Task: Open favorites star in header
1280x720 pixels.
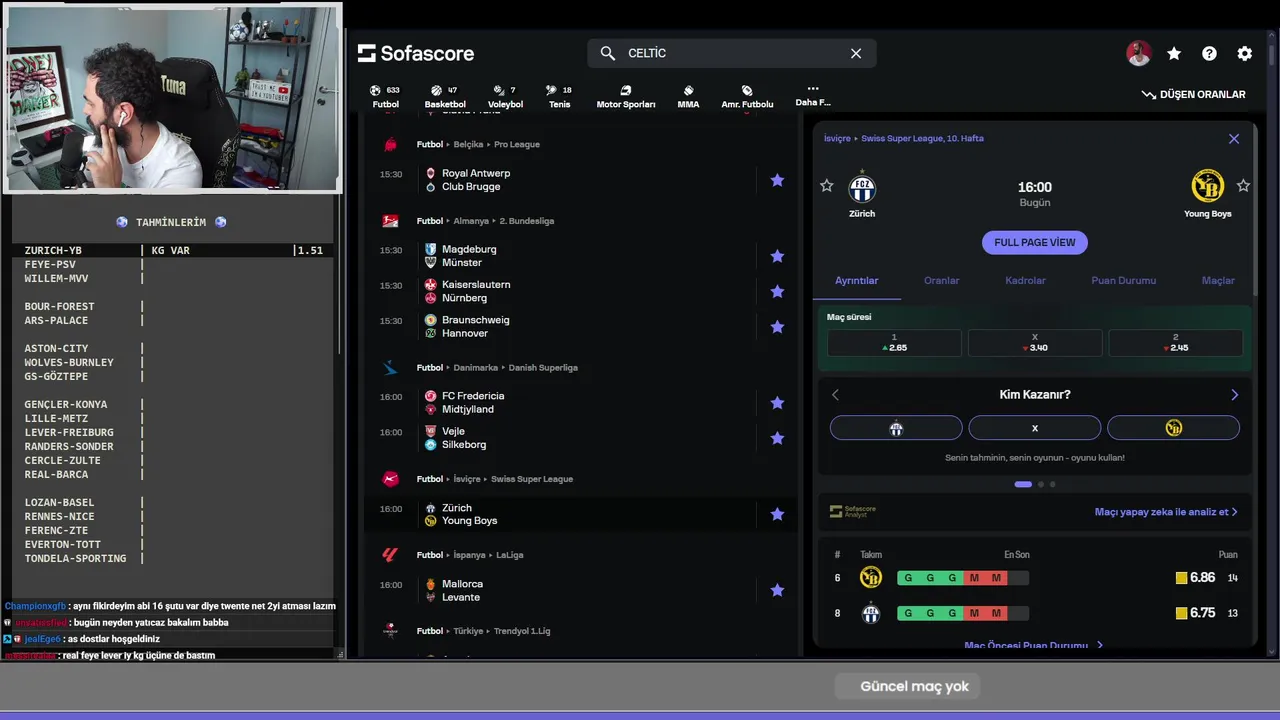Action: point(1174,54)
